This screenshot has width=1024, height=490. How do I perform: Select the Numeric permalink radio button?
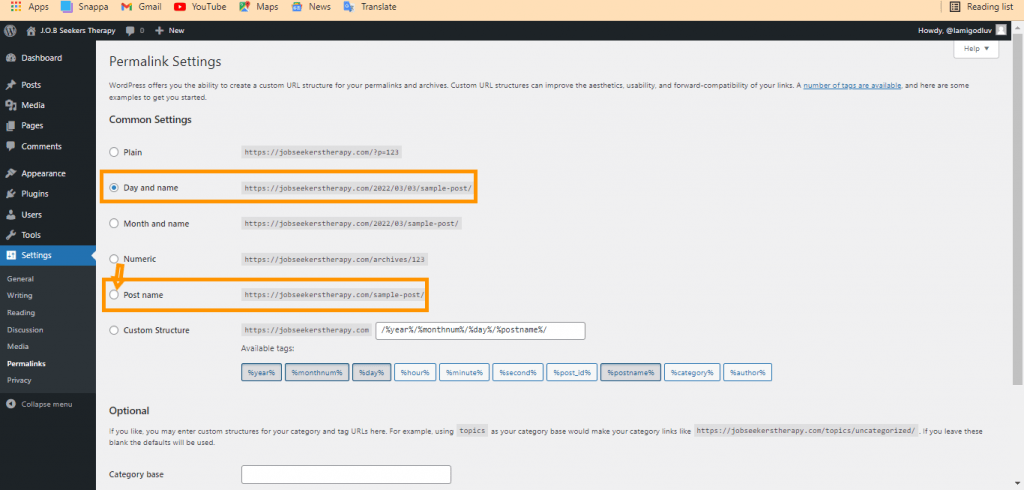(x=114, y=259)
